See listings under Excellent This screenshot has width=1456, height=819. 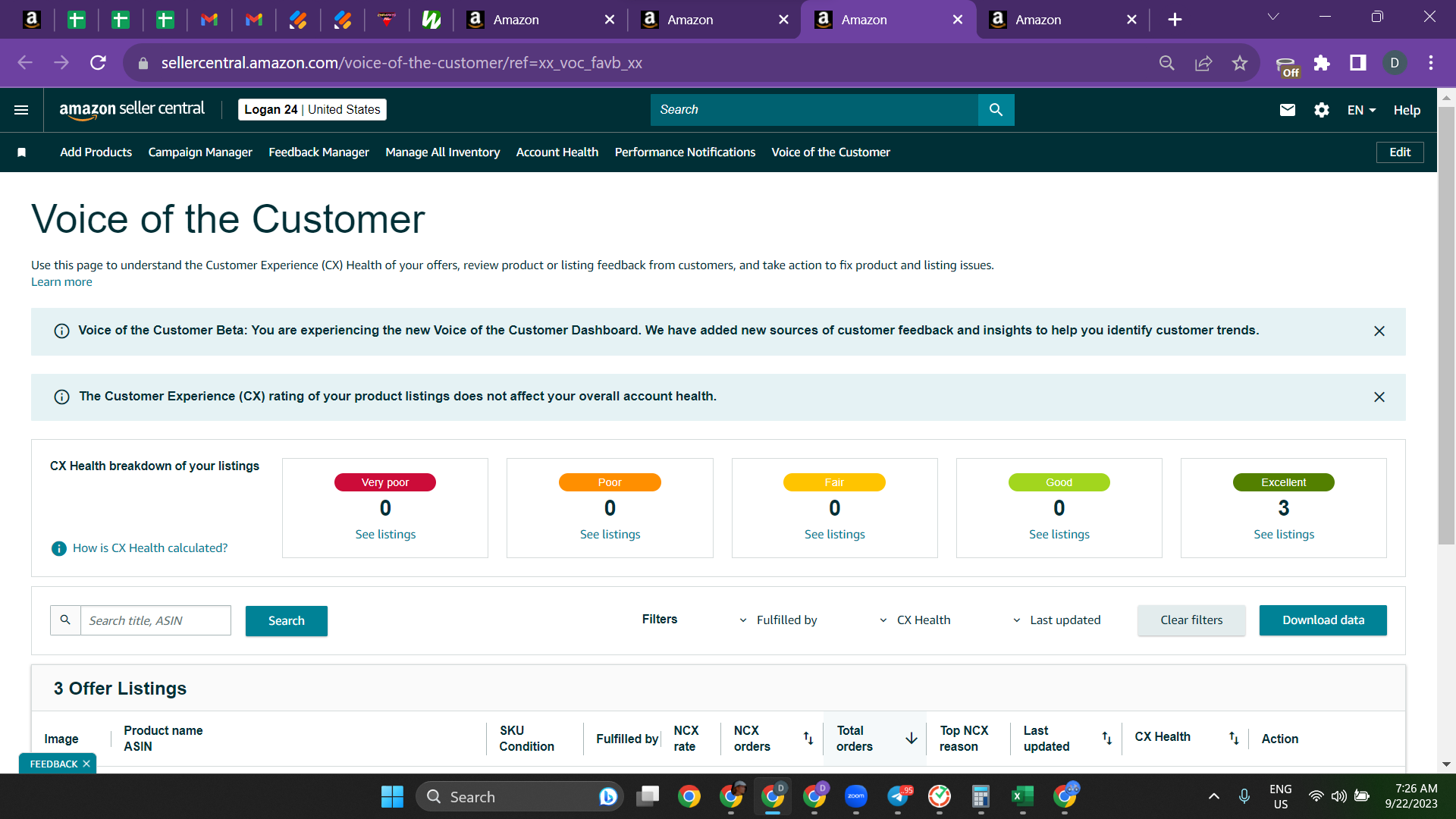tap(1284, 535)
